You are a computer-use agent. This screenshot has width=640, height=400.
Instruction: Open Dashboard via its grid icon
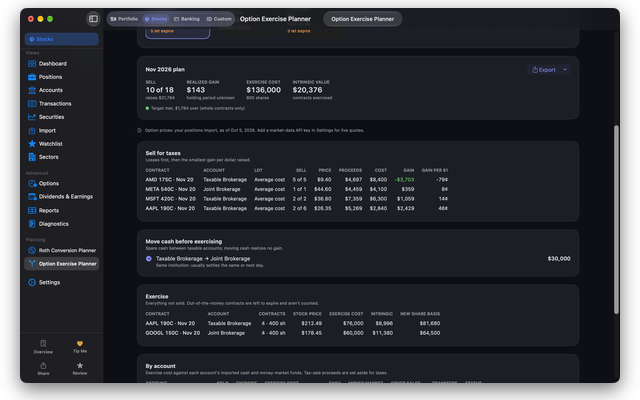click(x=32, y=64)
